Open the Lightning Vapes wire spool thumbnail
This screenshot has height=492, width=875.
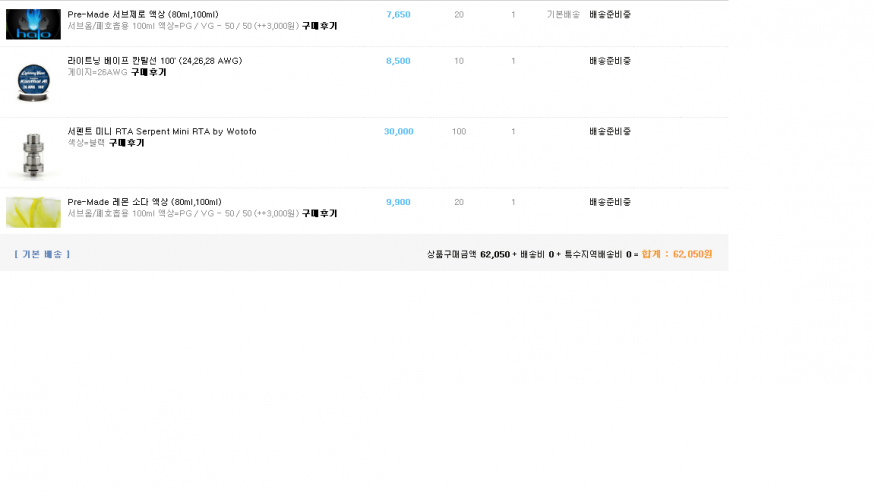pos(33,81)
